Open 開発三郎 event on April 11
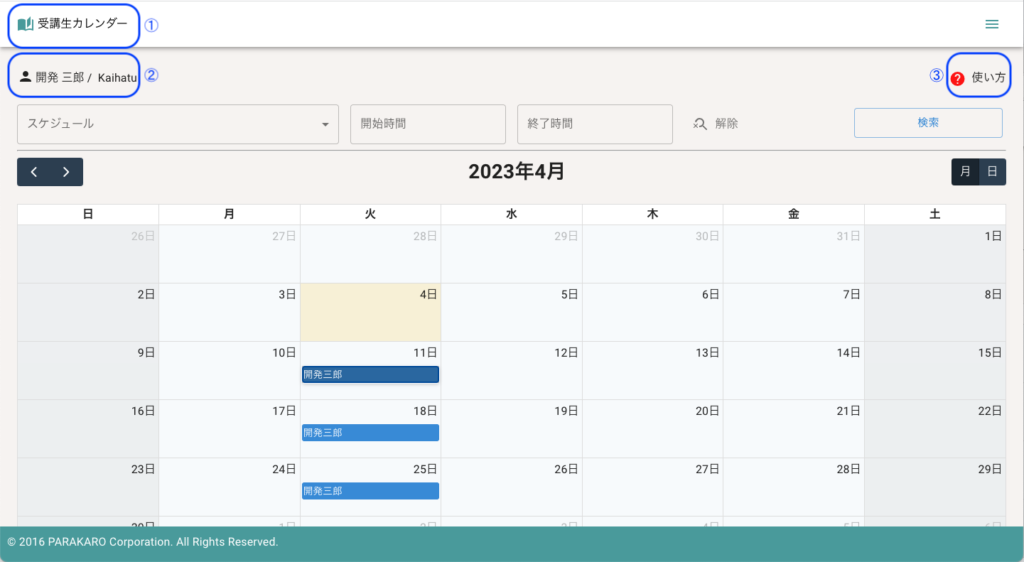Screen dimensions: 1024x562 coord(370,374)
